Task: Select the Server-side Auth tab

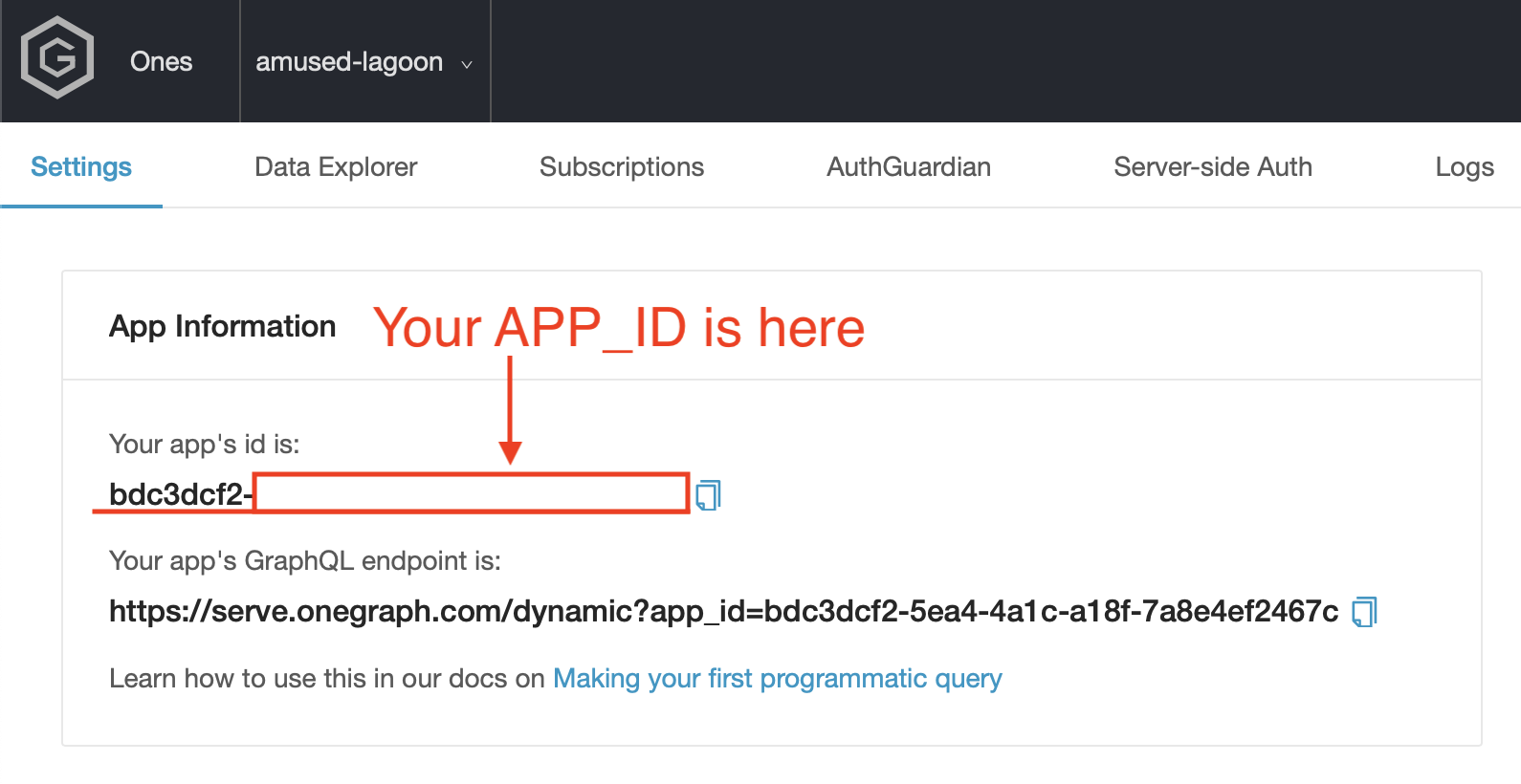Action: tap(1213, 166)
